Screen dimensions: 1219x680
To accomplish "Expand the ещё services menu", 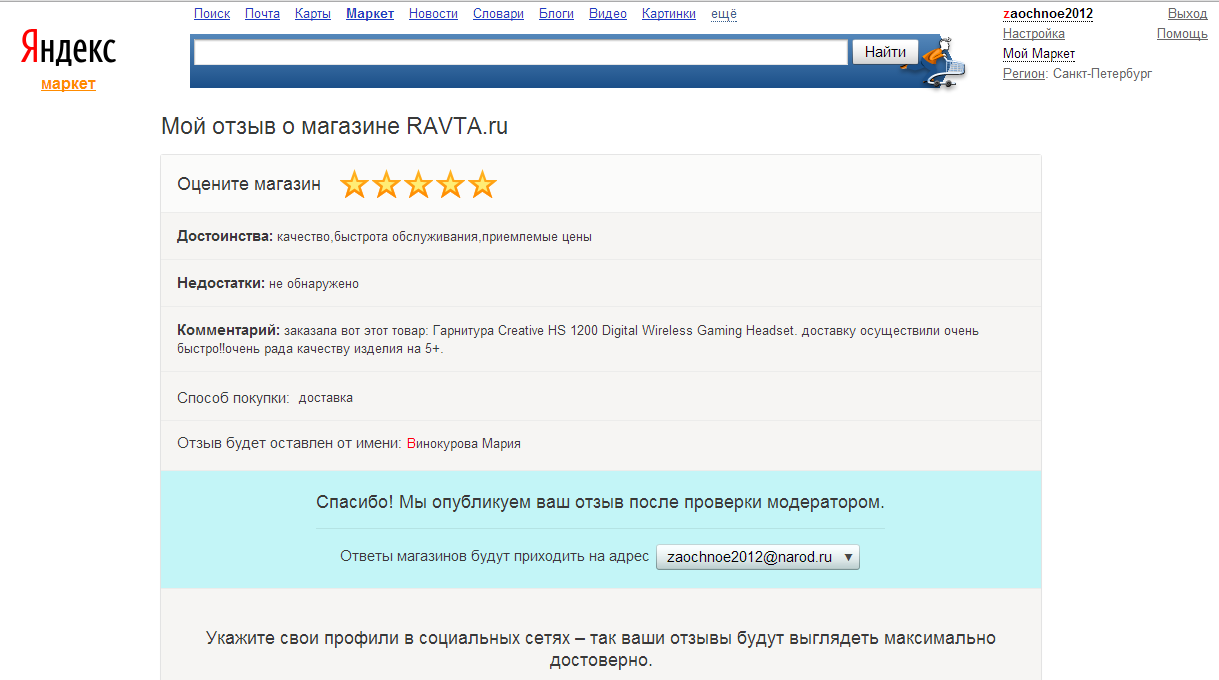I will click(x=724, y=14).
